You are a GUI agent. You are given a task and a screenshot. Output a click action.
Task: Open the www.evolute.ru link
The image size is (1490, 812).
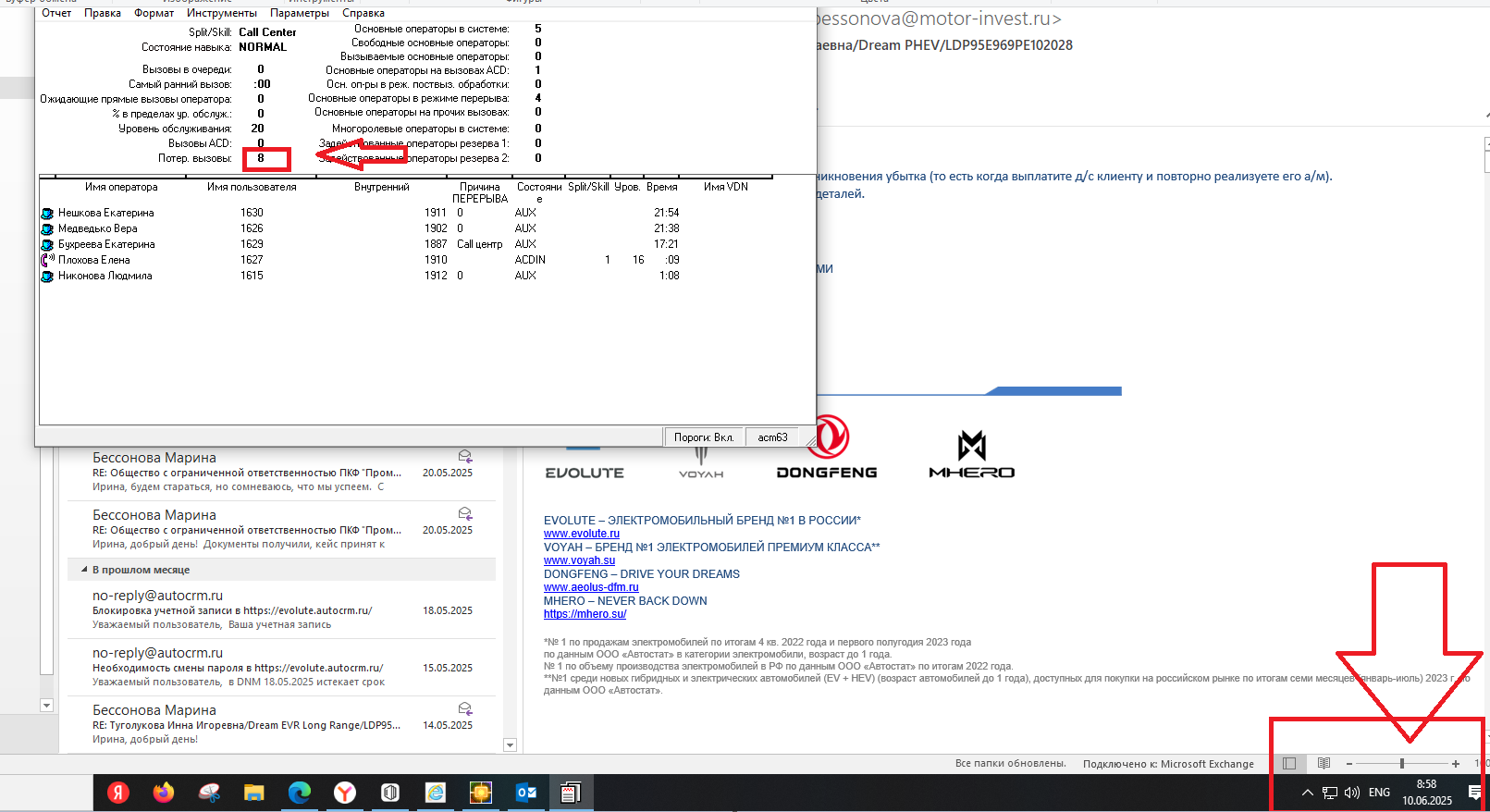582,534
